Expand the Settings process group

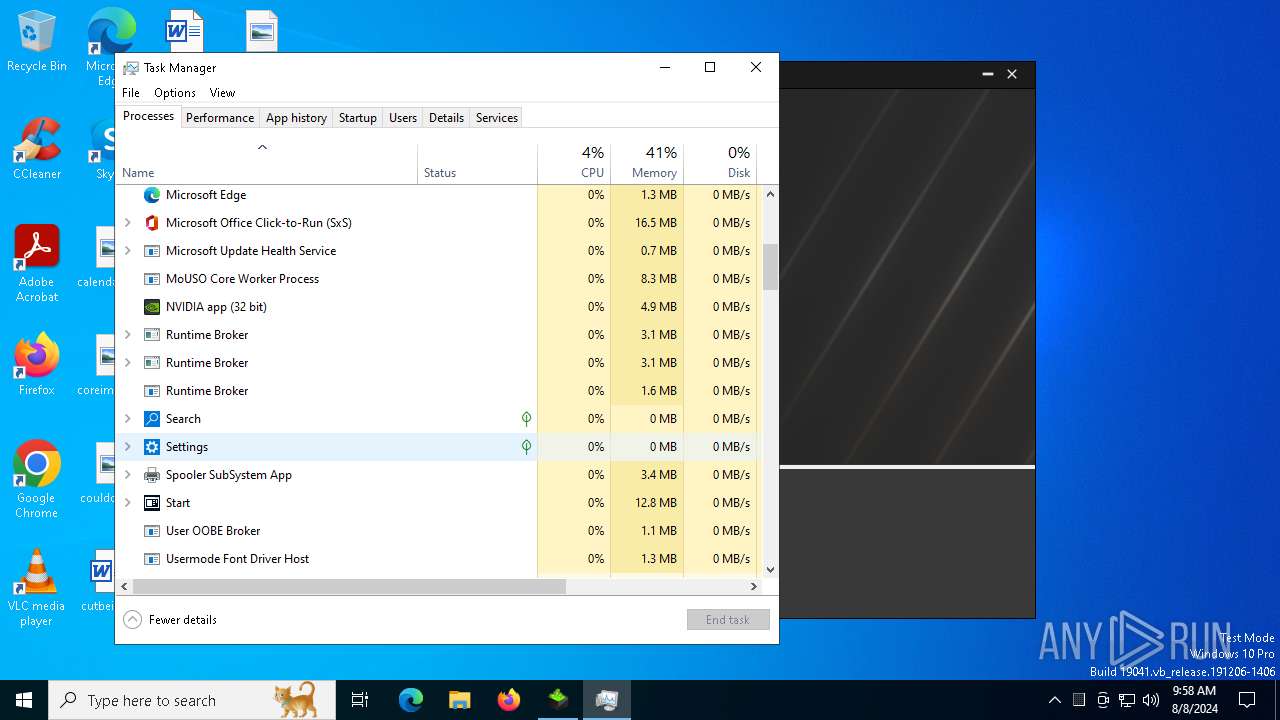(x=127, y=447)
